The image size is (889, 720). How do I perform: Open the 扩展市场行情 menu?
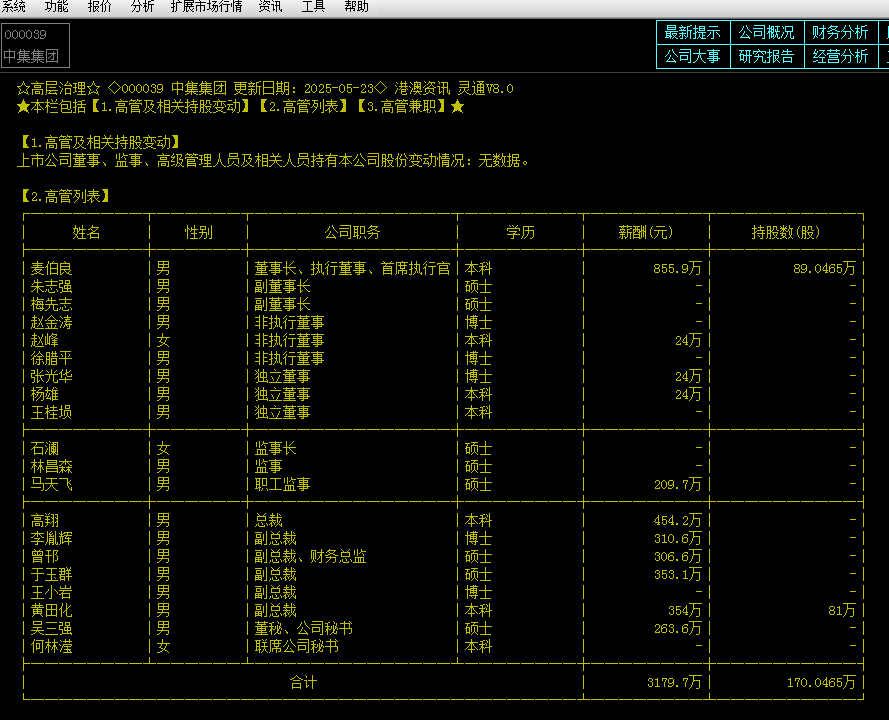pos(206,6)
